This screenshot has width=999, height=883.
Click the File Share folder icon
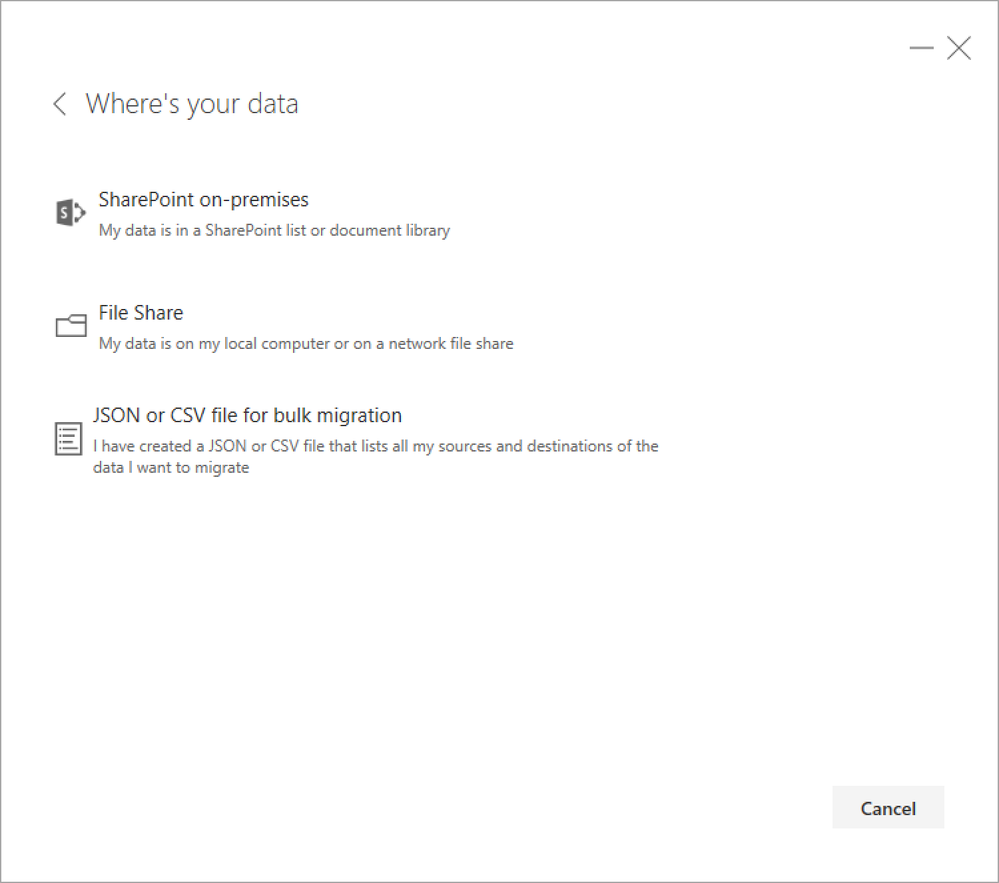tap(70, 326)
